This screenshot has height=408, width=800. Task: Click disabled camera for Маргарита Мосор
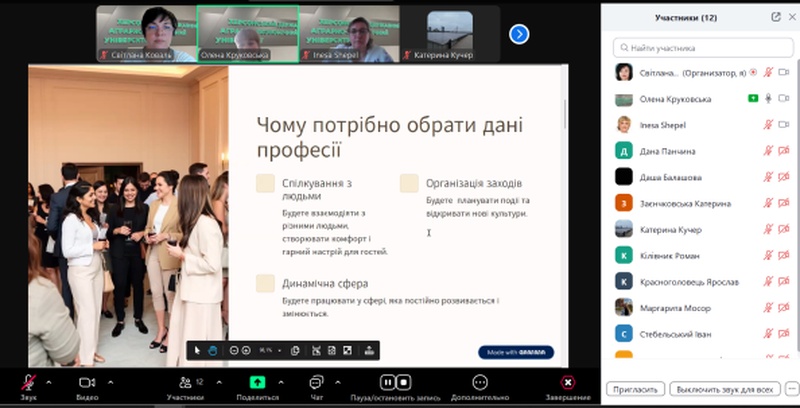784,308
